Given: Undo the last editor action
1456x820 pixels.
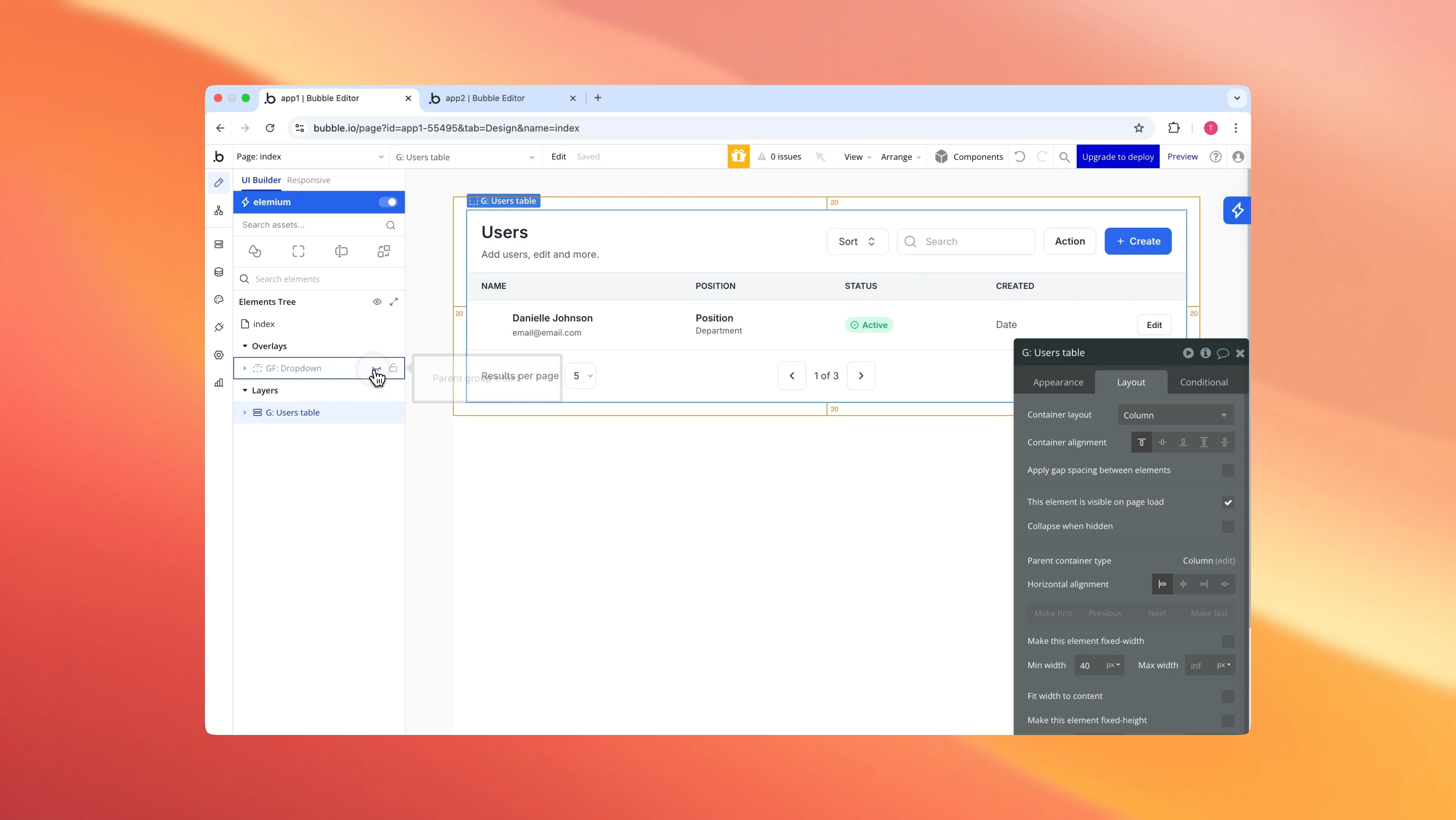Looking at the screenshot, I should tap(1020, 156).
